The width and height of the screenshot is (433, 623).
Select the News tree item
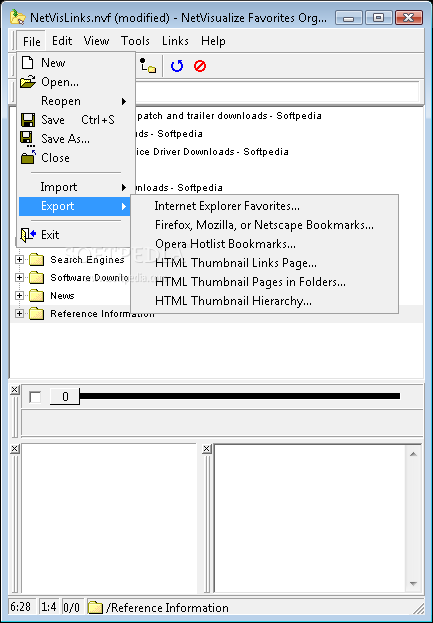tap(62, 296)
